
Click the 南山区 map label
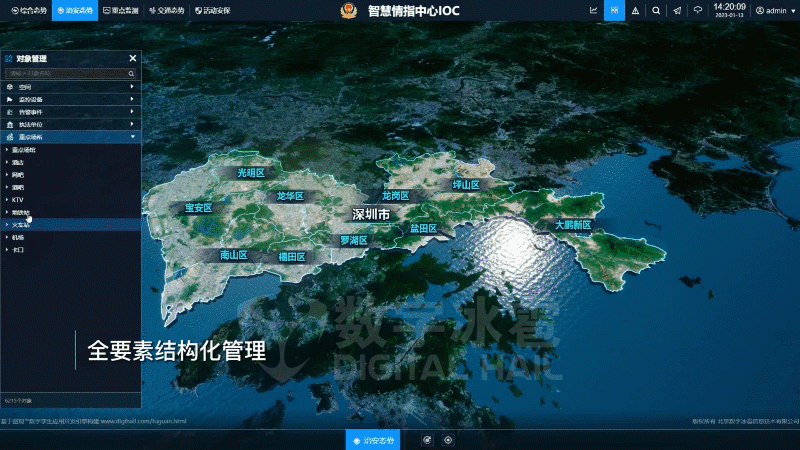[234, 255]
